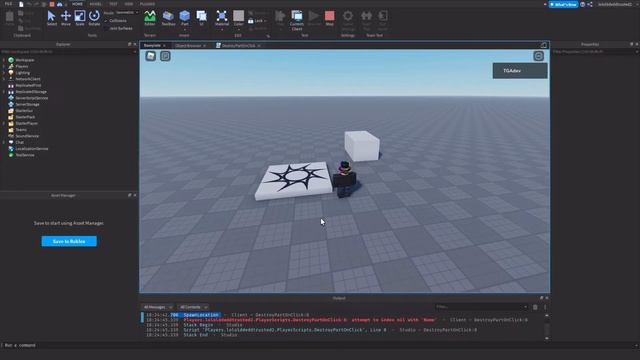Open the Color picker swatch in ribbon
Screen dimensions: 640x360
[x=238, y=16]
